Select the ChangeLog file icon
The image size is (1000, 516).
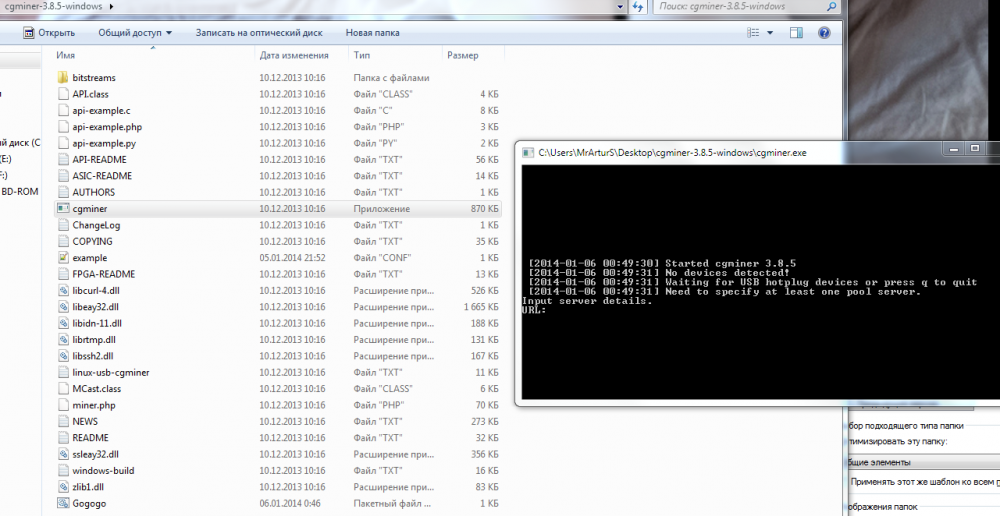[x=62, y=225]
